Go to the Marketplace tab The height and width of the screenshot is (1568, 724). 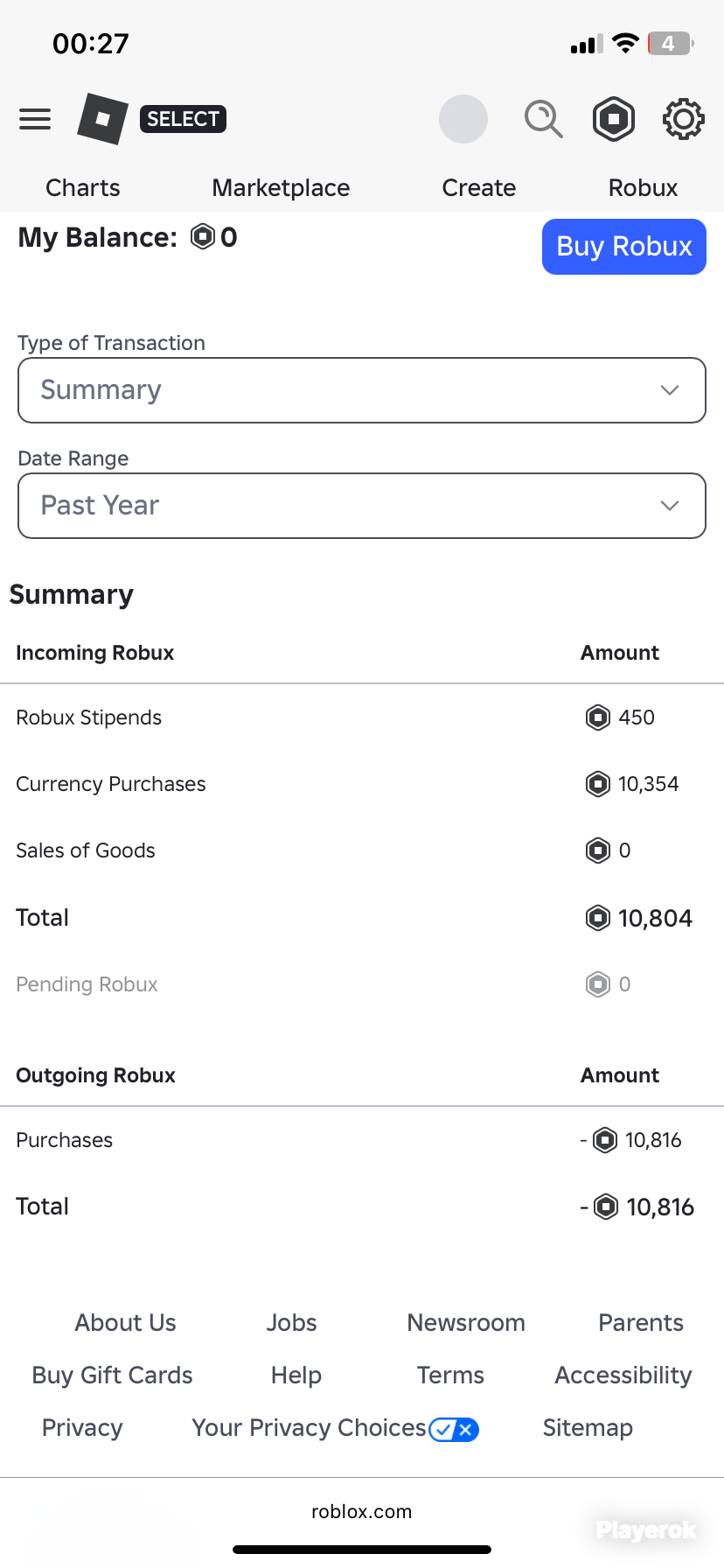pos(281,187)
